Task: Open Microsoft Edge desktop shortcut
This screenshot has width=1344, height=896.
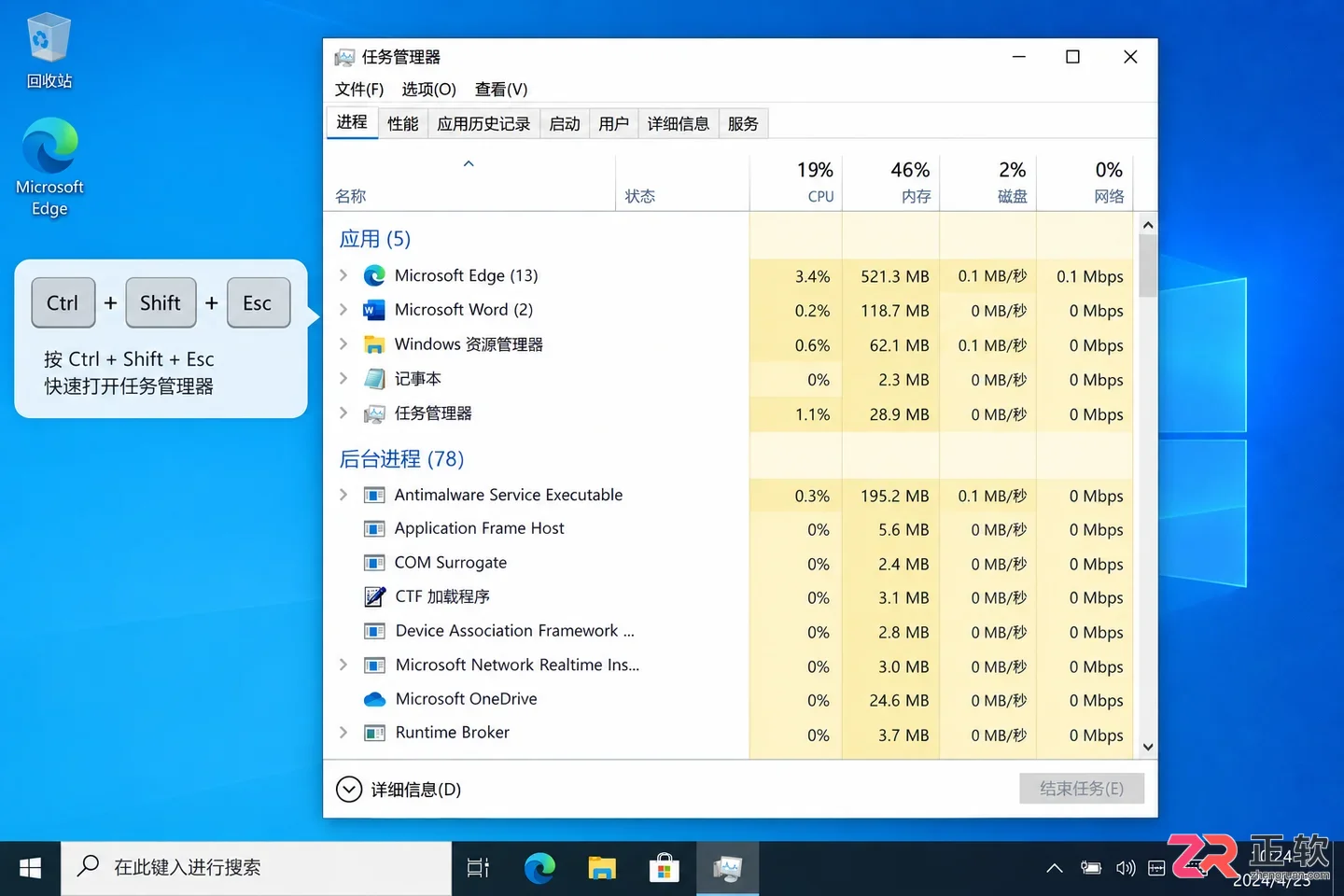Action: pos(49,167)
